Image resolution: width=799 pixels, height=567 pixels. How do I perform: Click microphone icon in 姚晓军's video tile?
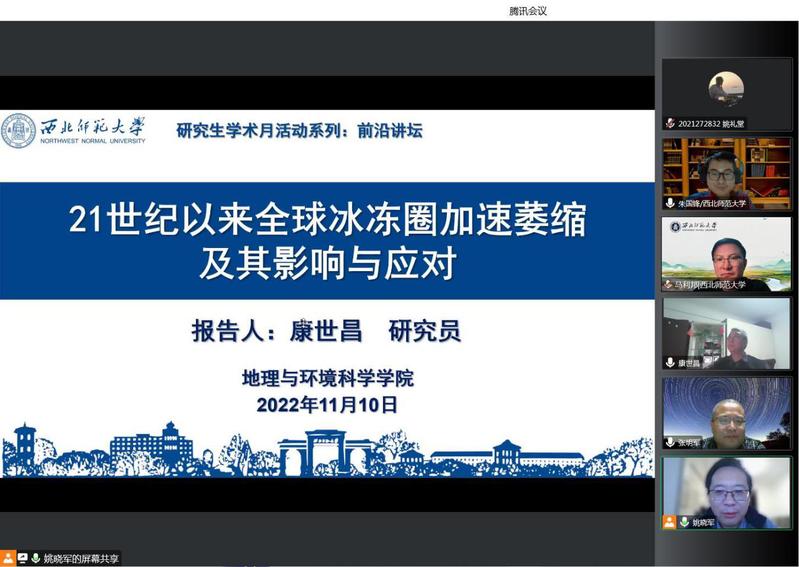click(x=685, y=522)
